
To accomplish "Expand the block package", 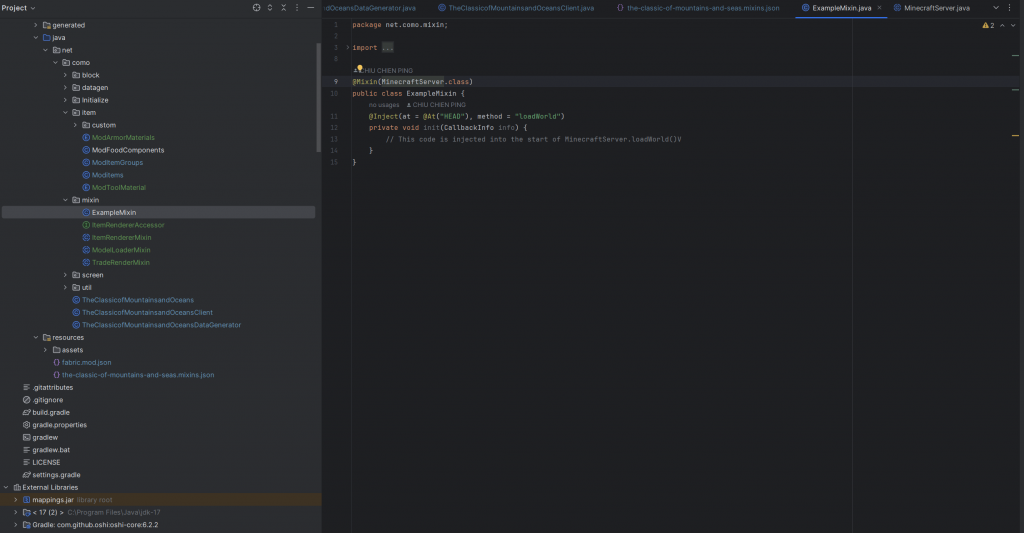I will tap(65, 75).
